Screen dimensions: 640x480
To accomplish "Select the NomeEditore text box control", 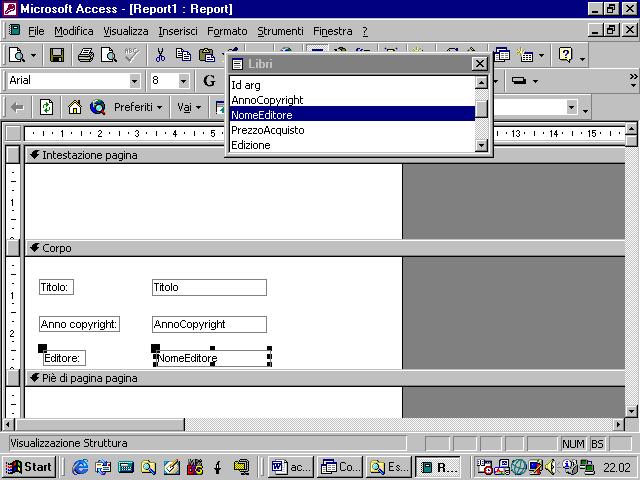I will point(213,358).
